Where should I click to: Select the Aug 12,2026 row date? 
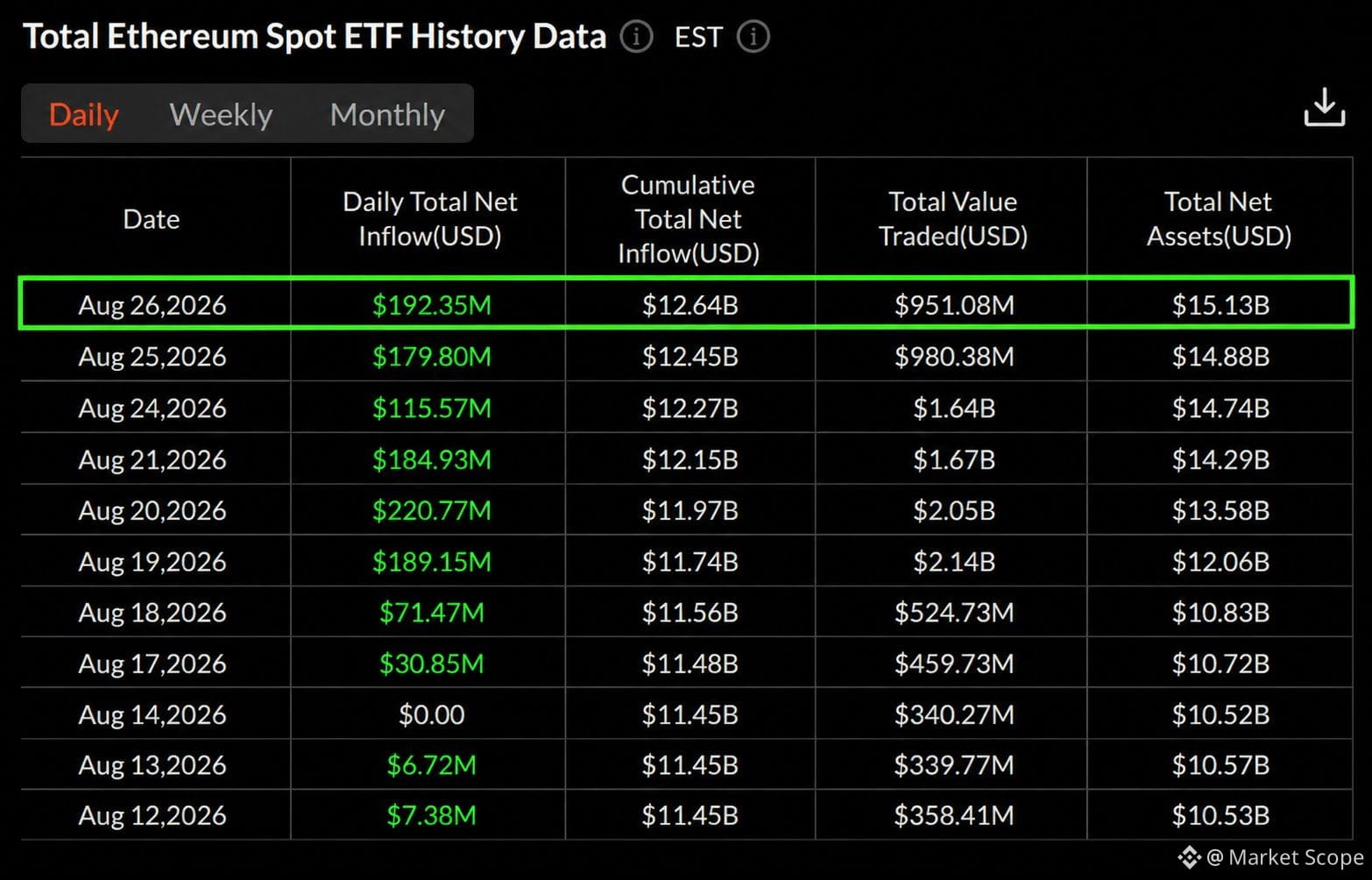click(x=152, y=815)
